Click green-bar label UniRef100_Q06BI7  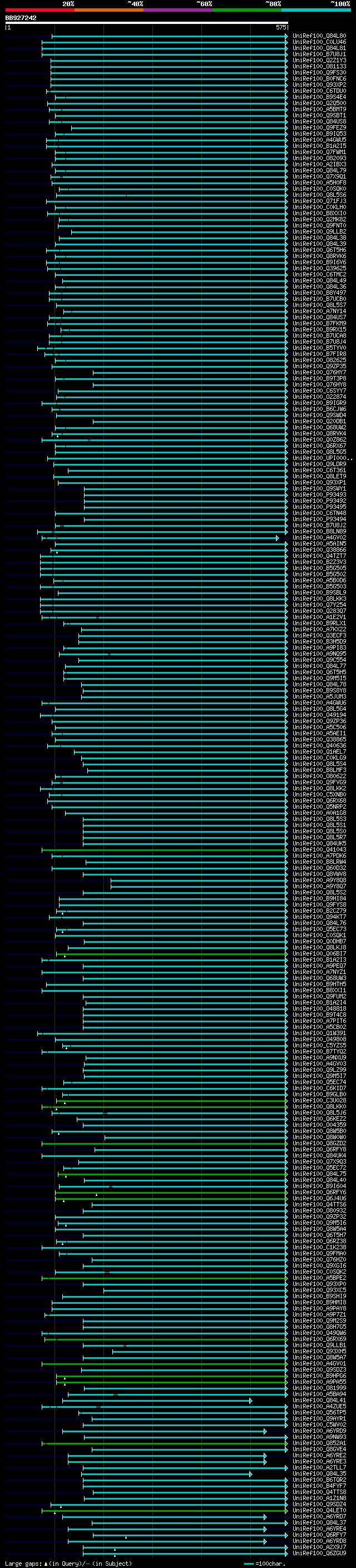click(x=319, y=954)
